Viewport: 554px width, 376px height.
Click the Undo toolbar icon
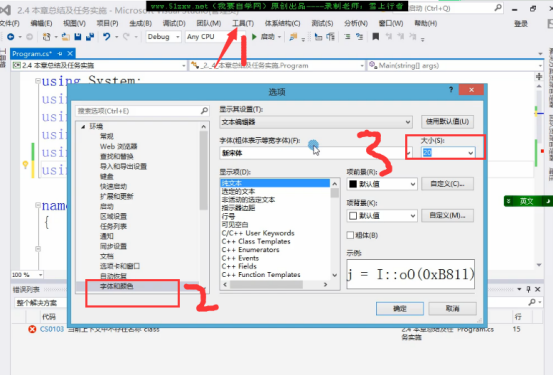(107, 37)
